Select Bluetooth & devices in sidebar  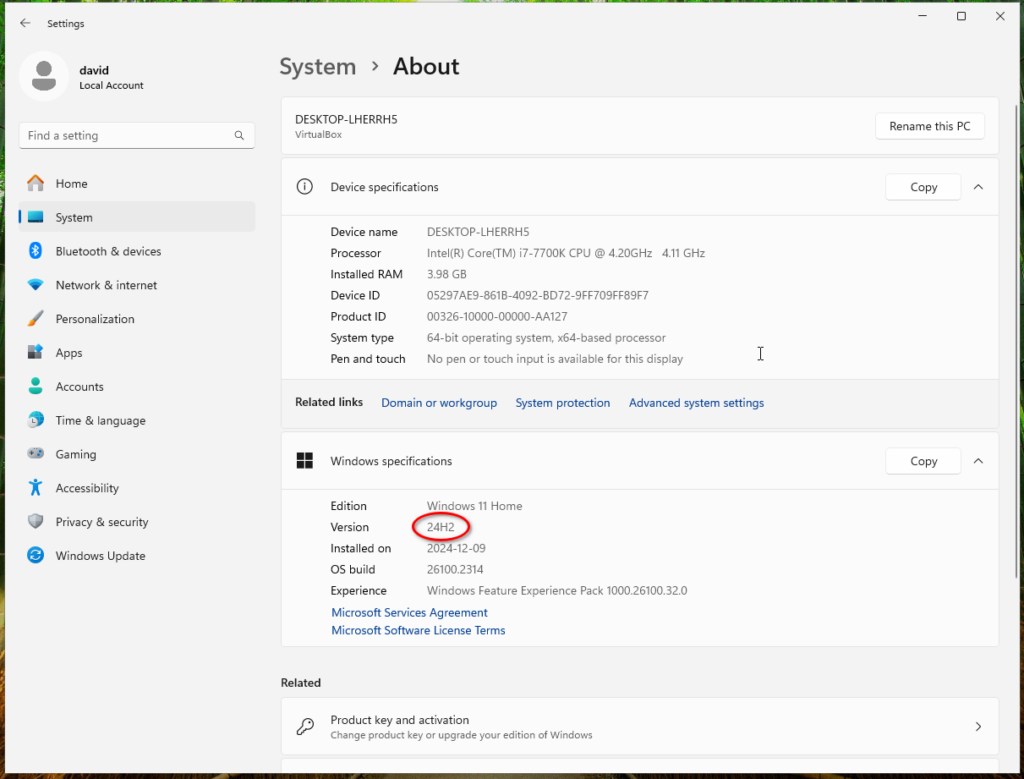(136, 251)
